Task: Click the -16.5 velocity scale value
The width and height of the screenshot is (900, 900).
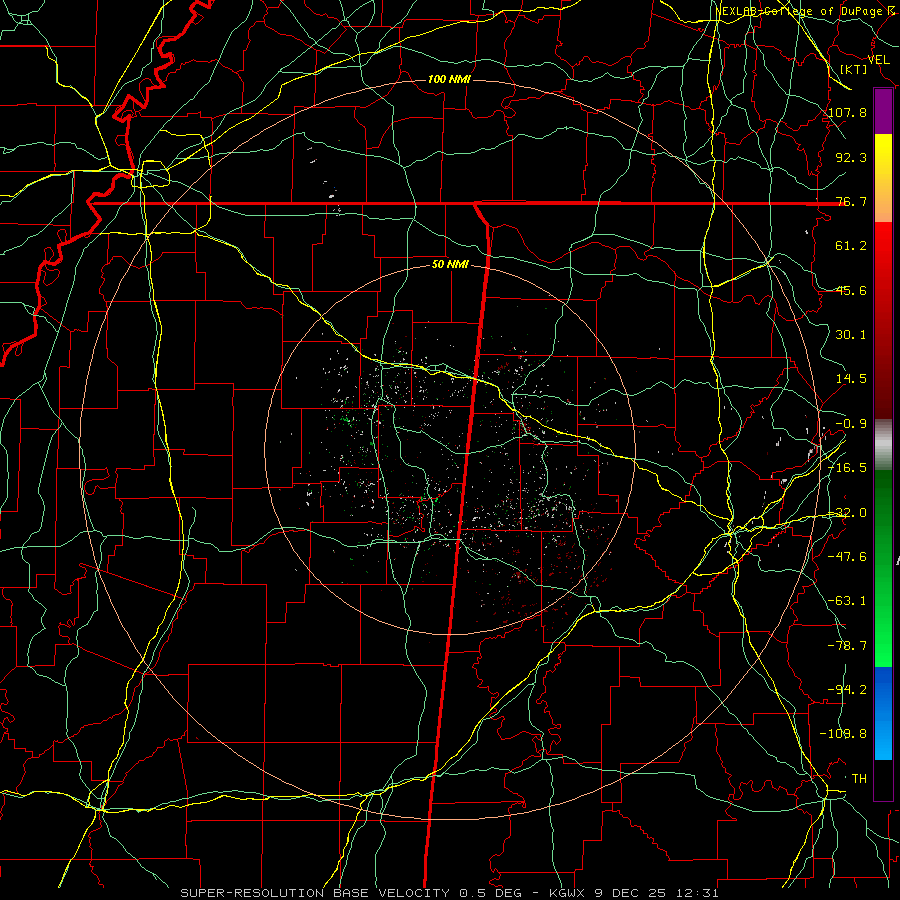Action: [848, 468]
